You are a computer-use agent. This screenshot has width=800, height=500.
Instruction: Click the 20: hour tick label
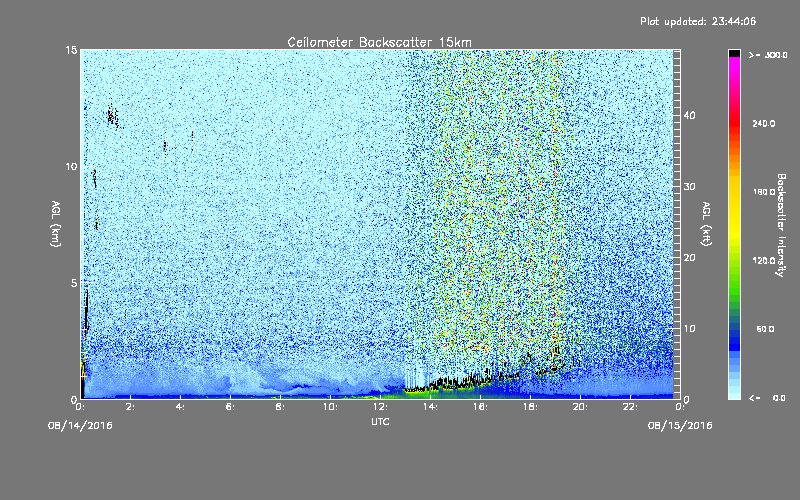[x=580, y=407]
